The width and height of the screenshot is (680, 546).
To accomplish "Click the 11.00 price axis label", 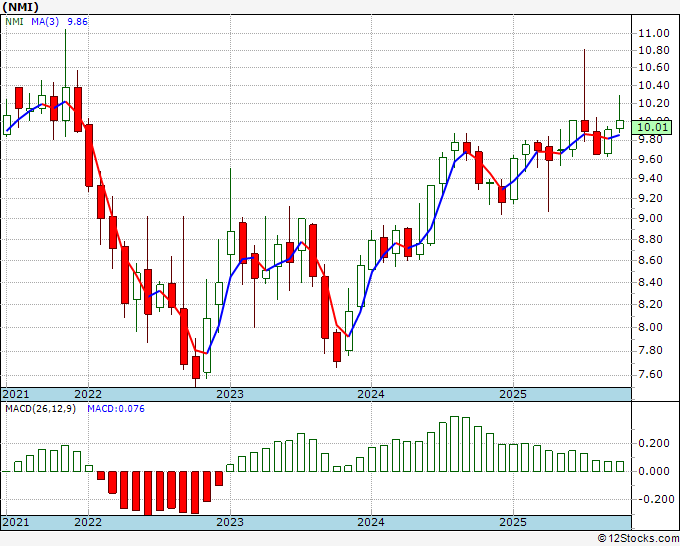I will click(x=654, y=33).
